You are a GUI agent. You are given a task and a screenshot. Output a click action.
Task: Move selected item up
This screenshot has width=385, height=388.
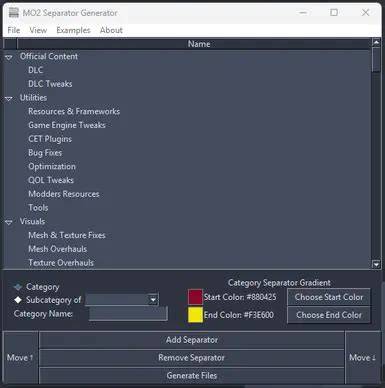[20, 358]
